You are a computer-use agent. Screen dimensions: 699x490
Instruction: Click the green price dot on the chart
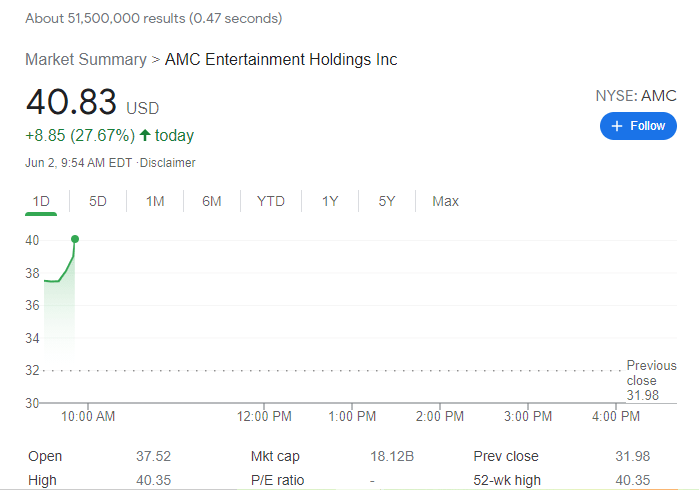75,238
